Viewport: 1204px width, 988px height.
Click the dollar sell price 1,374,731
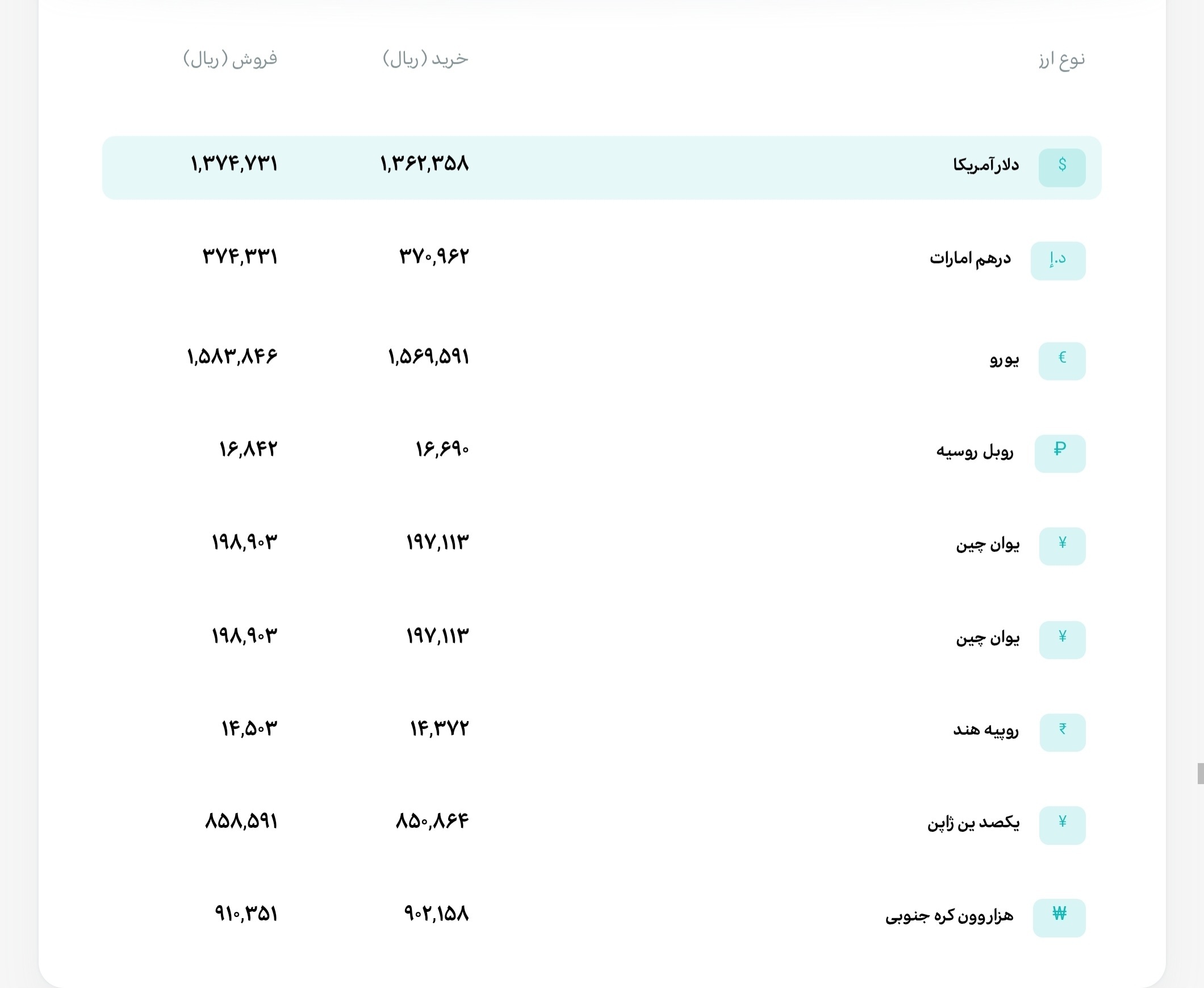[x=235, y=164]
